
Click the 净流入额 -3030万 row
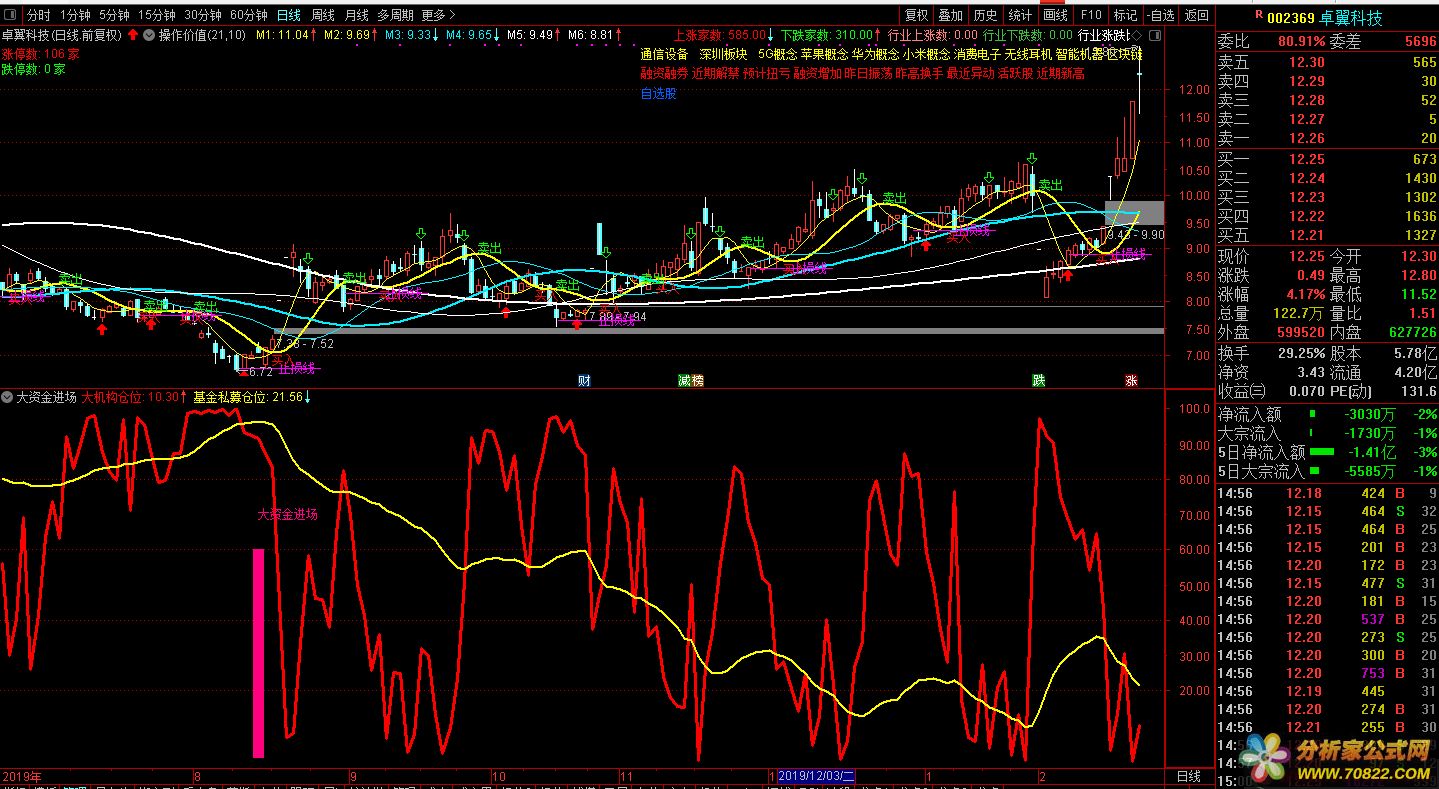click(1327, 414)
